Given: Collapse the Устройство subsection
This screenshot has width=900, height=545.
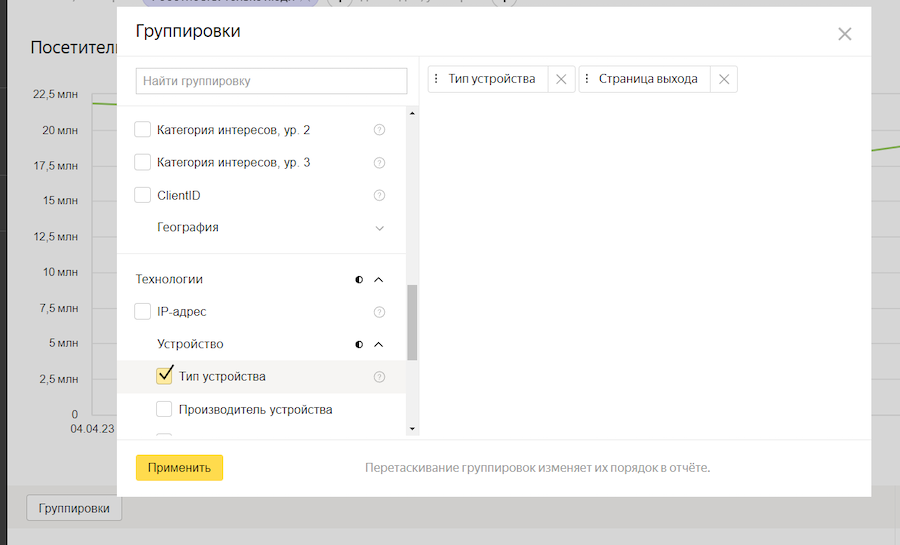Looking at the screenshot, I should (378, 345).
